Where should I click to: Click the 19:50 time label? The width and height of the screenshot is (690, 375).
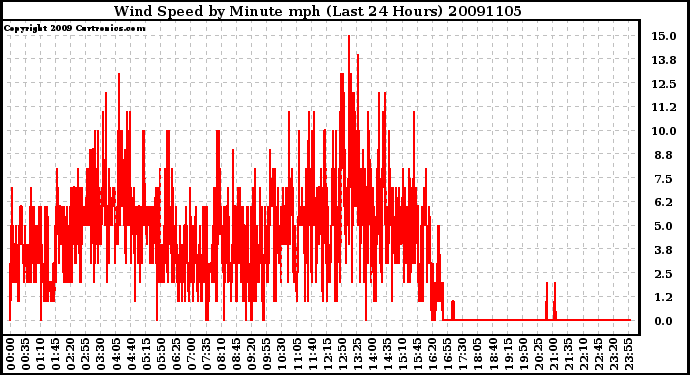[522, 354]
